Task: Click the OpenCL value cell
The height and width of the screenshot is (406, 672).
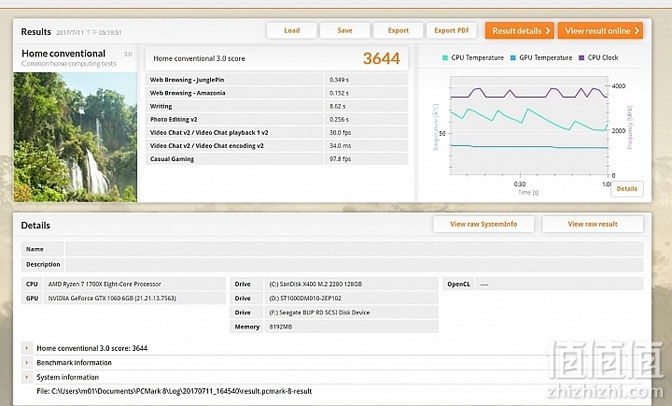Action: pyautogui.click(x=559, y=284)
